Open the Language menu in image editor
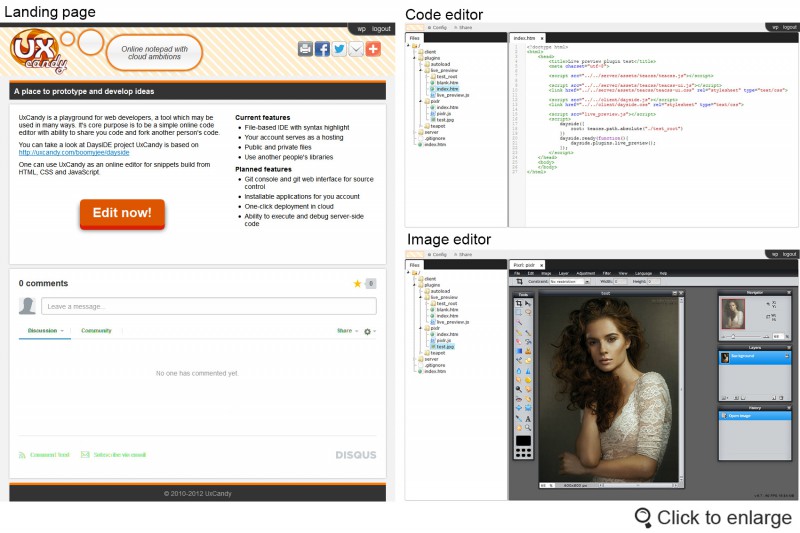The width and height of the screenshot is (800, 533). coord(643,273)
